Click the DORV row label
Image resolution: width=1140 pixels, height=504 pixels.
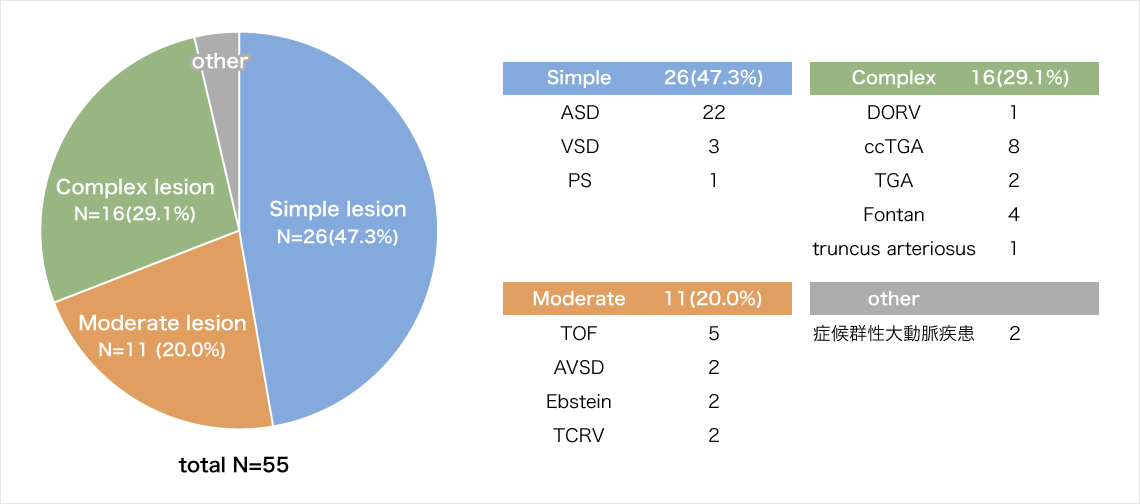[x=893, y=113]
